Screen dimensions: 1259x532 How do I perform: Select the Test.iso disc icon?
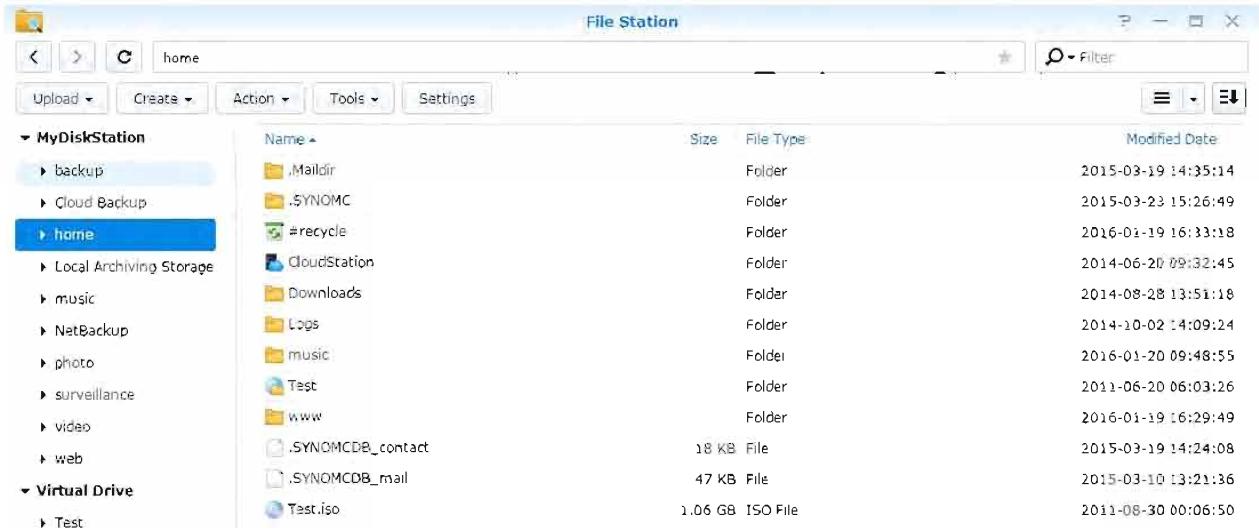(273, 509)
